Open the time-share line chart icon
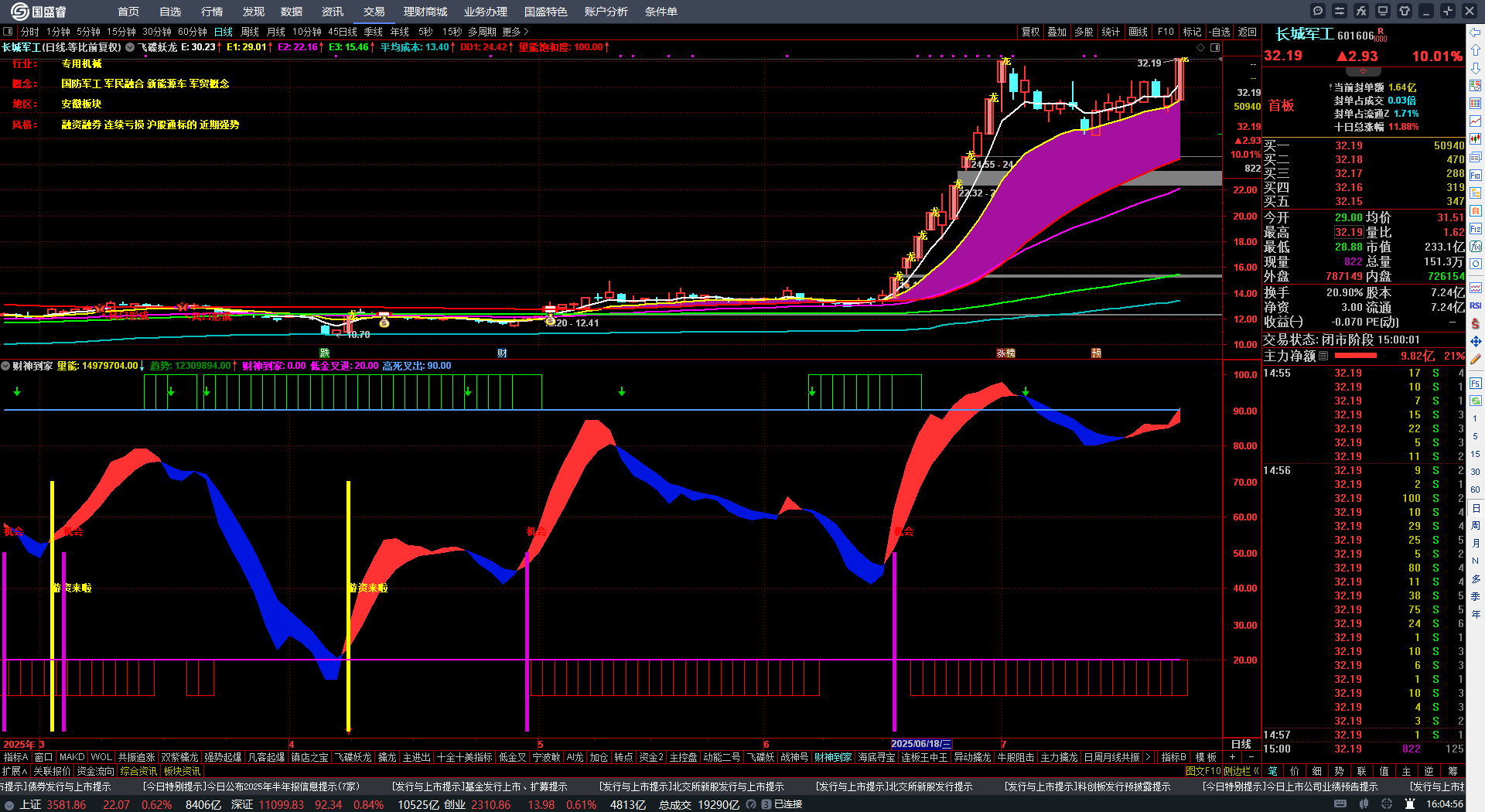Screen dimensions: 1485x812 (1476, 121)
